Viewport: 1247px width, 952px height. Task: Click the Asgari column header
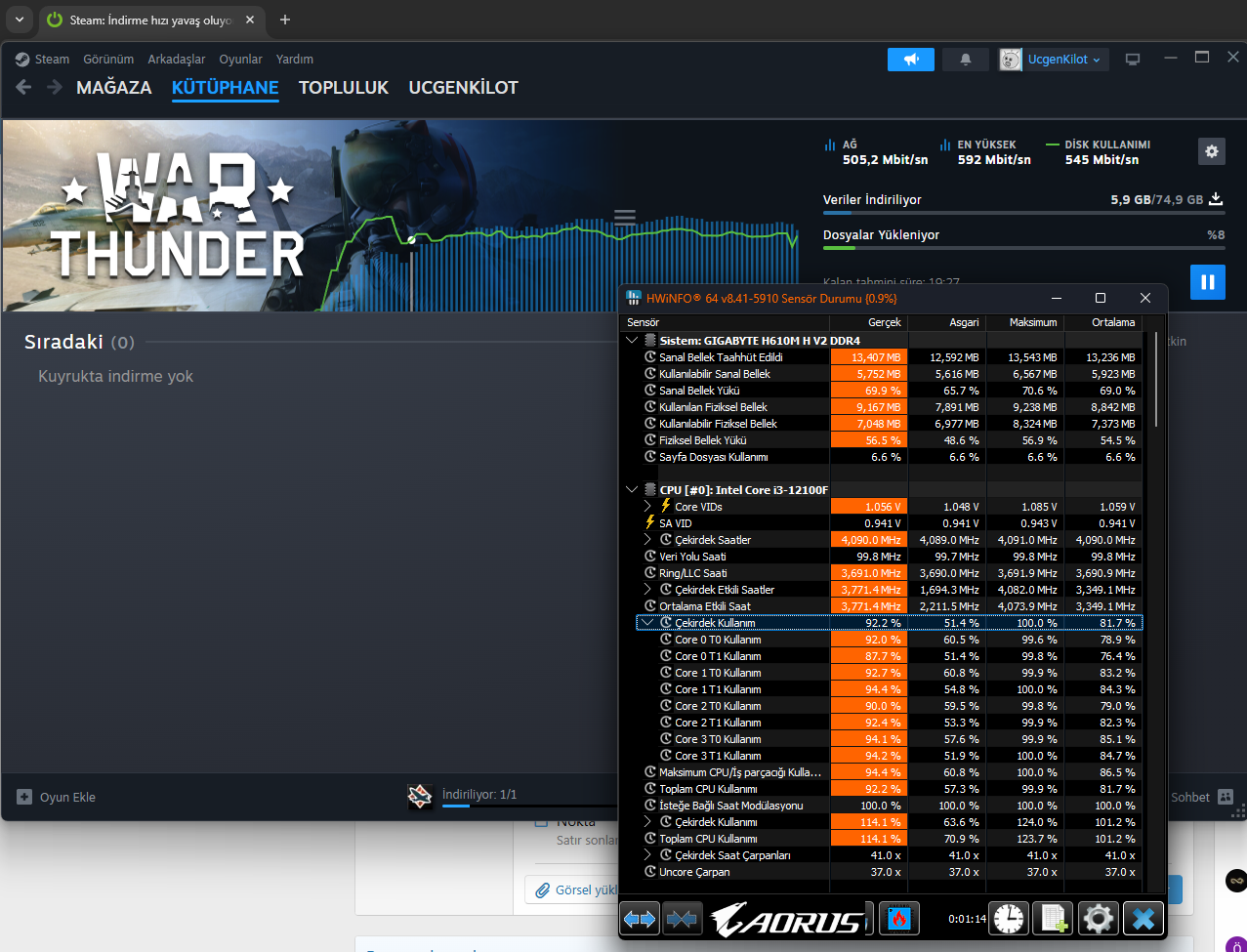947,322
